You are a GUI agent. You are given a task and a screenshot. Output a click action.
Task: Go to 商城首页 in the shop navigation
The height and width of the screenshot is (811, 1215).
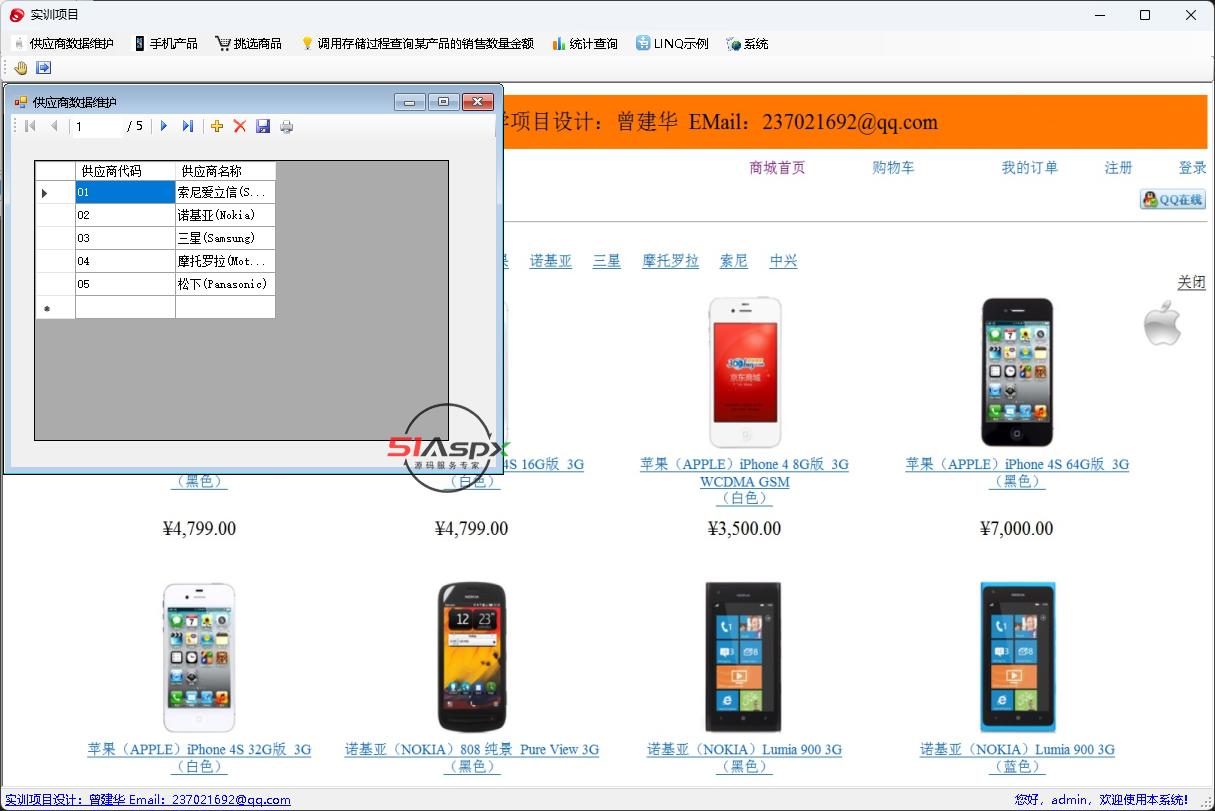pyautogui.click(x=777, y=168)
